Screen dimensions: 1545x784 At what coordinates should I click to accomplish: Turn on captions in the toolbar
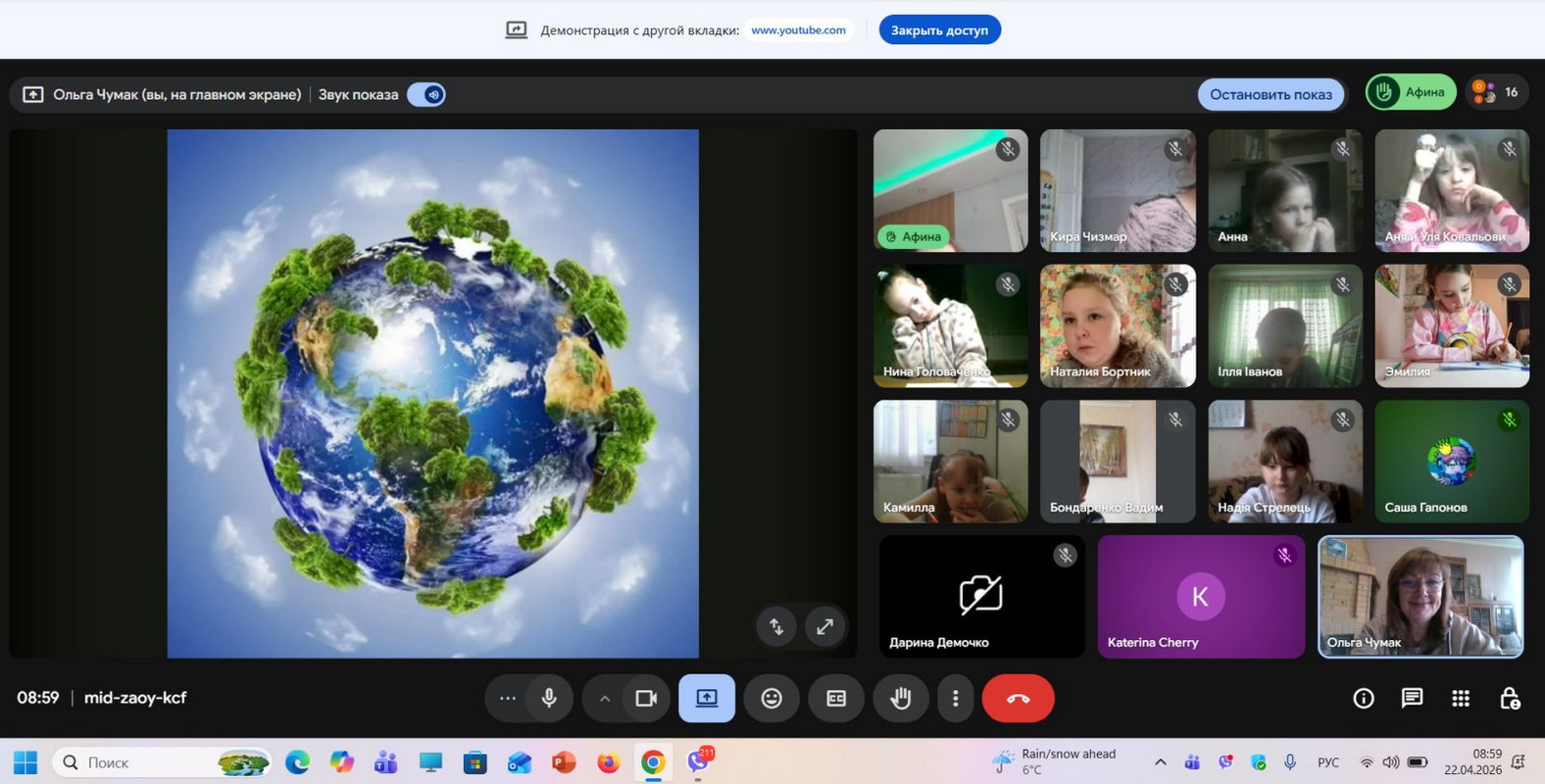pyautogui.click(x=835, y=698)
